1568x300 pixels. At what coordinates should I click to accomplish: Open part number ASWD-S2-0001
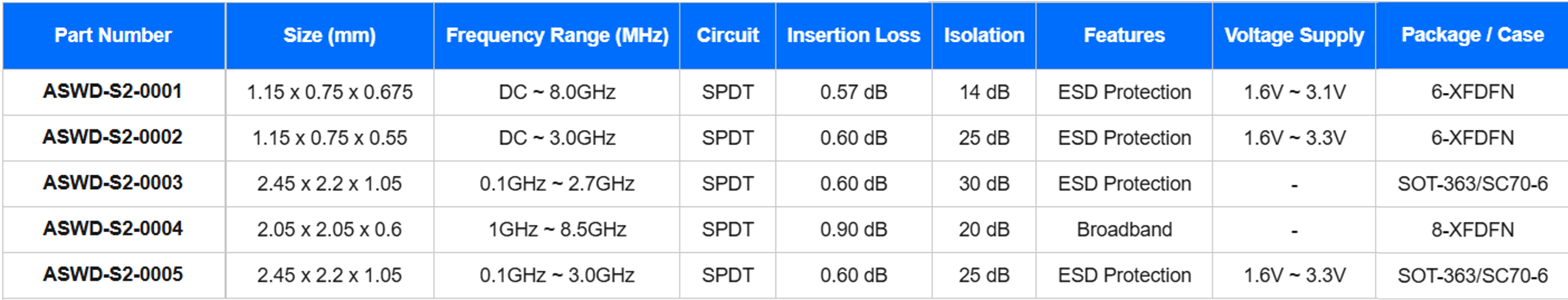click(113, 91)
